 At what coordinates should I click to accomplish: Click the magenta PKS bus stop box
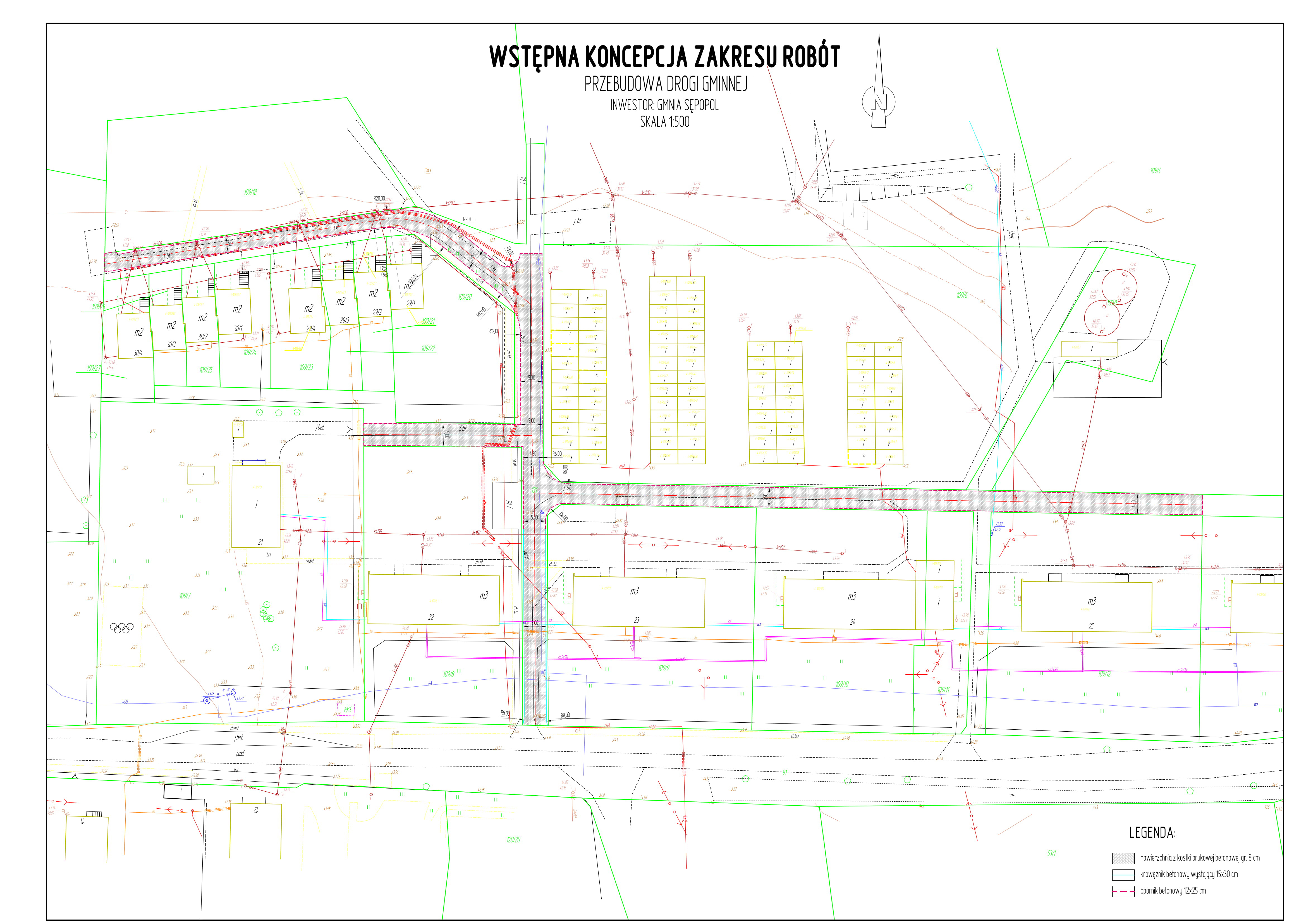tap(346, 710)
